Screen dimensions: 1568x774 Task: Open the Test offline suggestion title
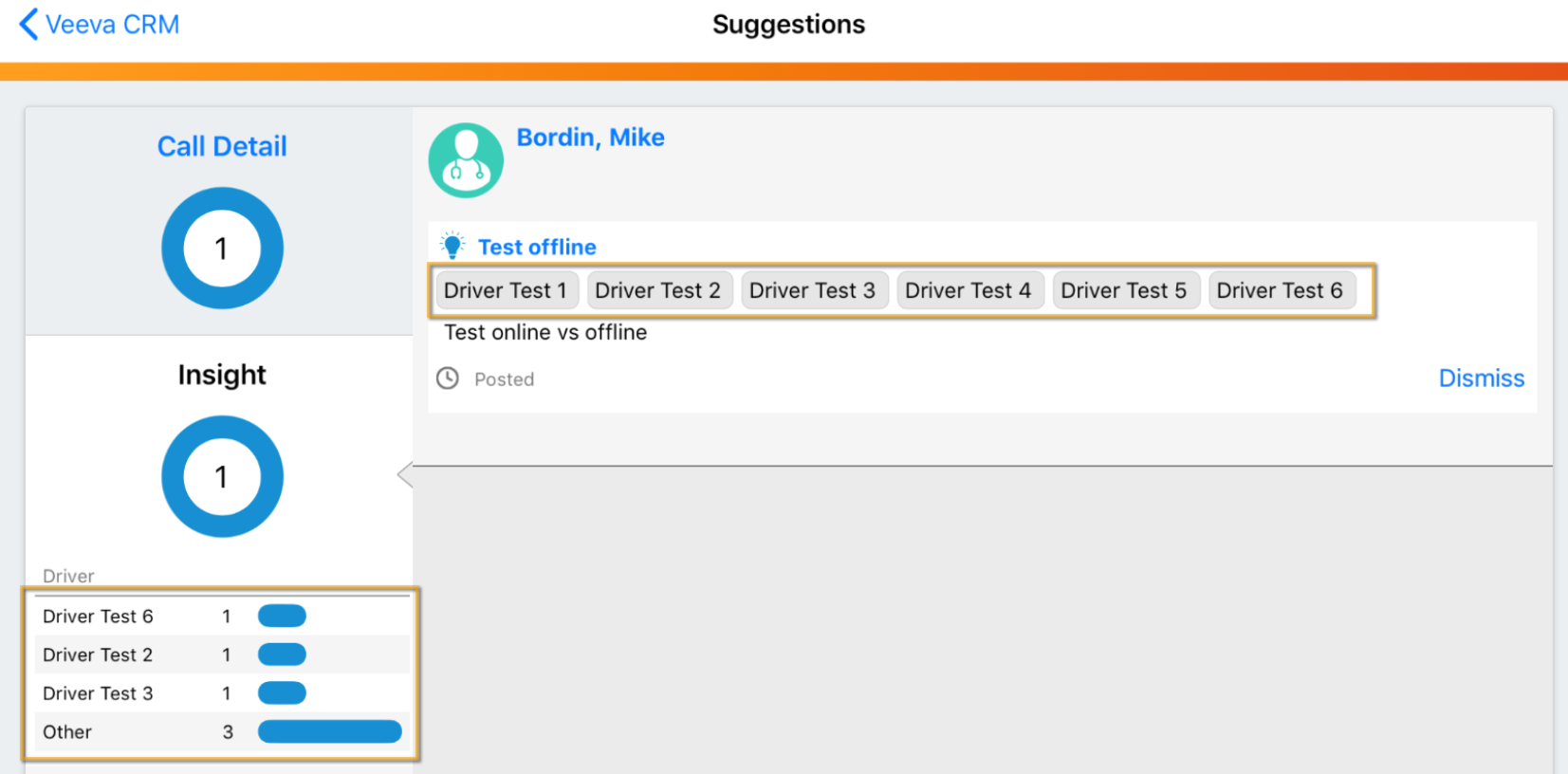(537, 247)
